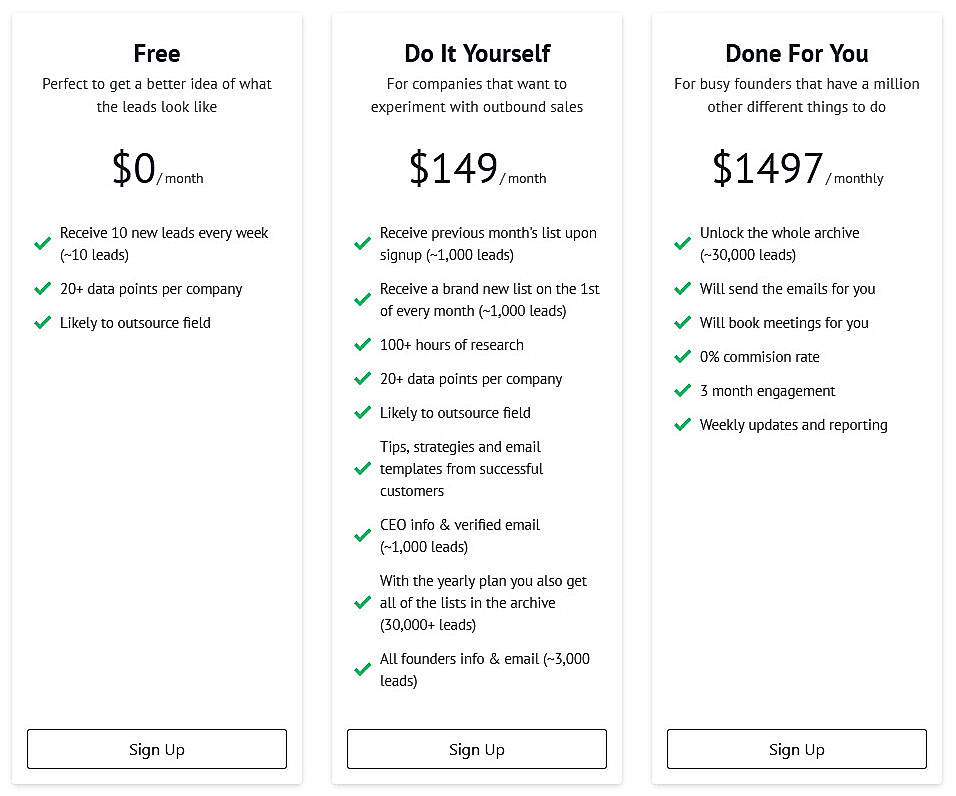The height and width of the screenshot is (796, 956).
Task: Select the 'Free' plan heading
Action: [x=156, y=53]
